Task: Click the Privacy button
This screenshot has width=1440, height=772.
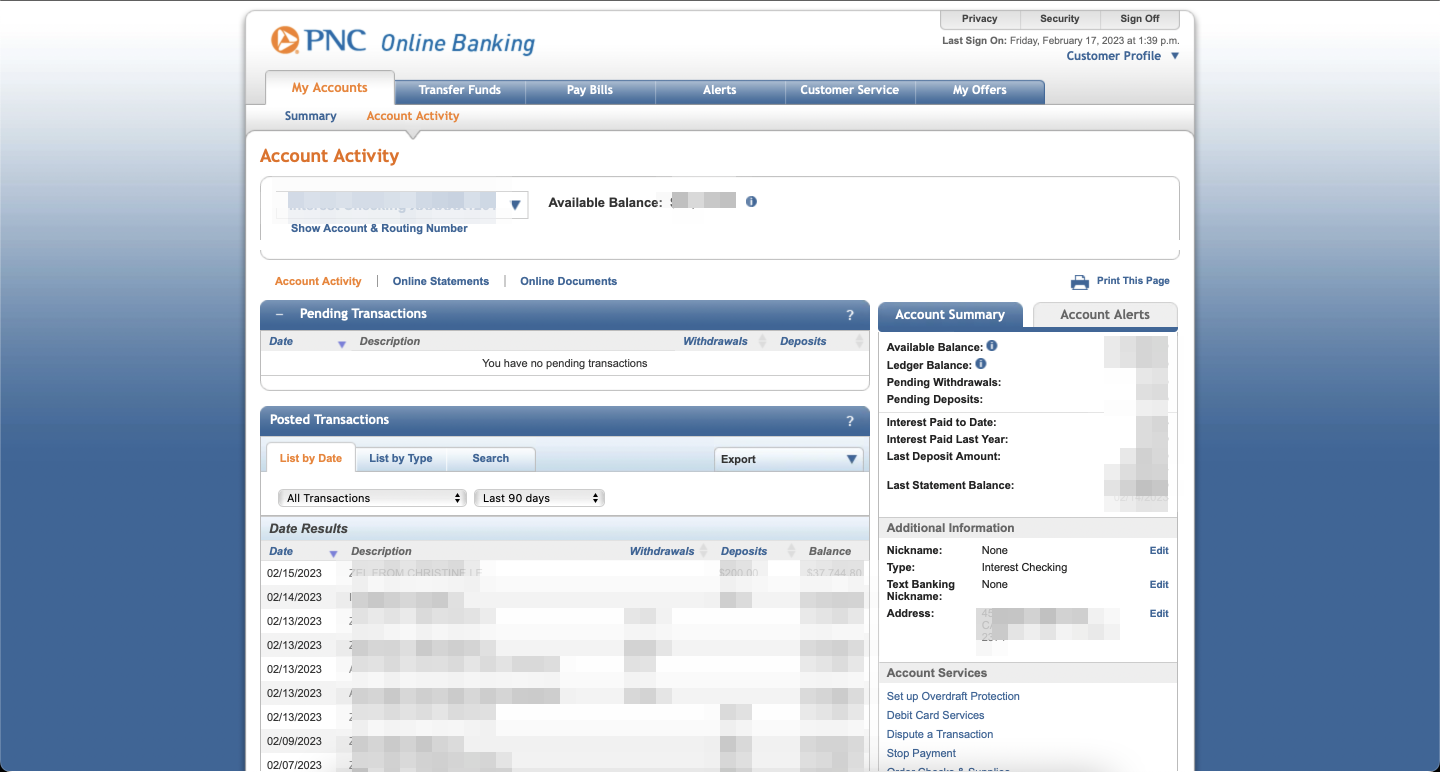Action: click(x=980, y=19)
